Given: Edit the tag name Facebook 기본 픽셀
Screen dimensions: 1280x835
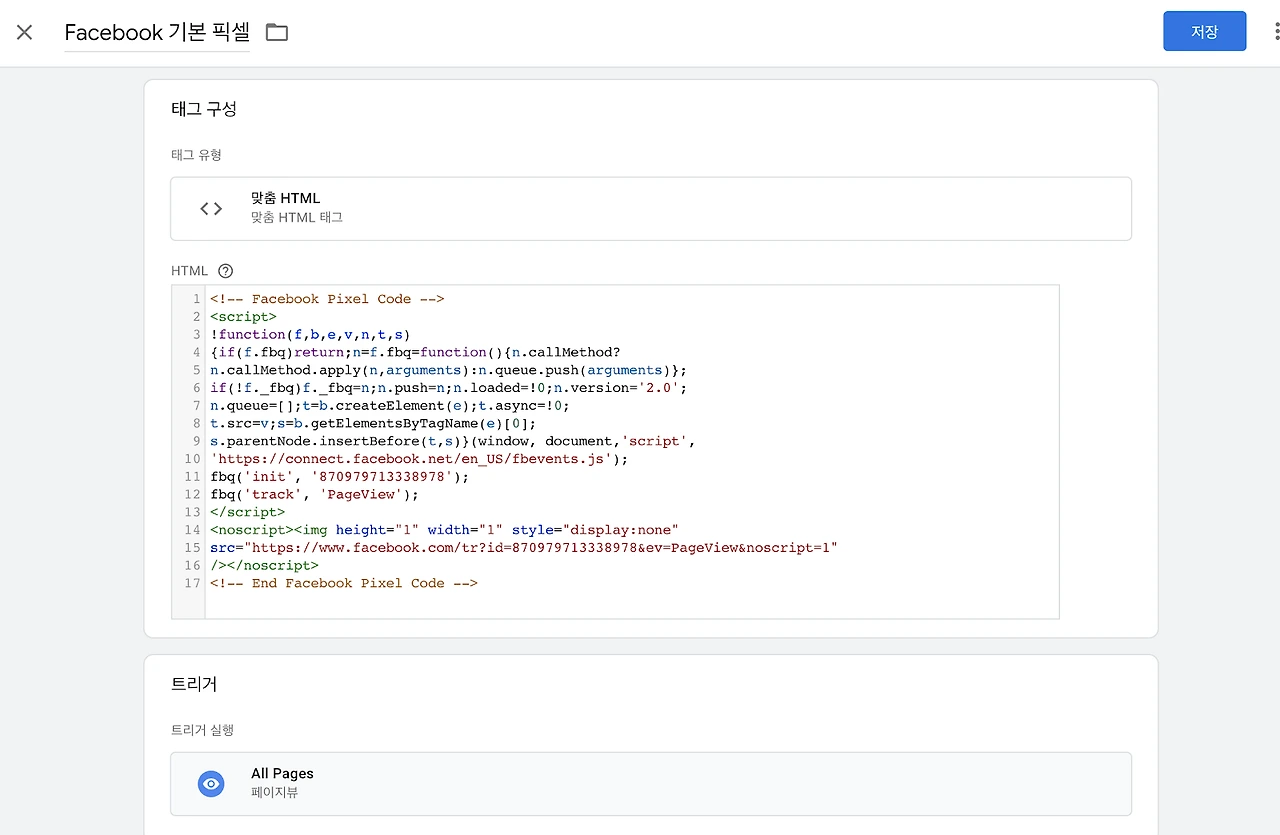Looking at the screenshot, I should [157, 32].
